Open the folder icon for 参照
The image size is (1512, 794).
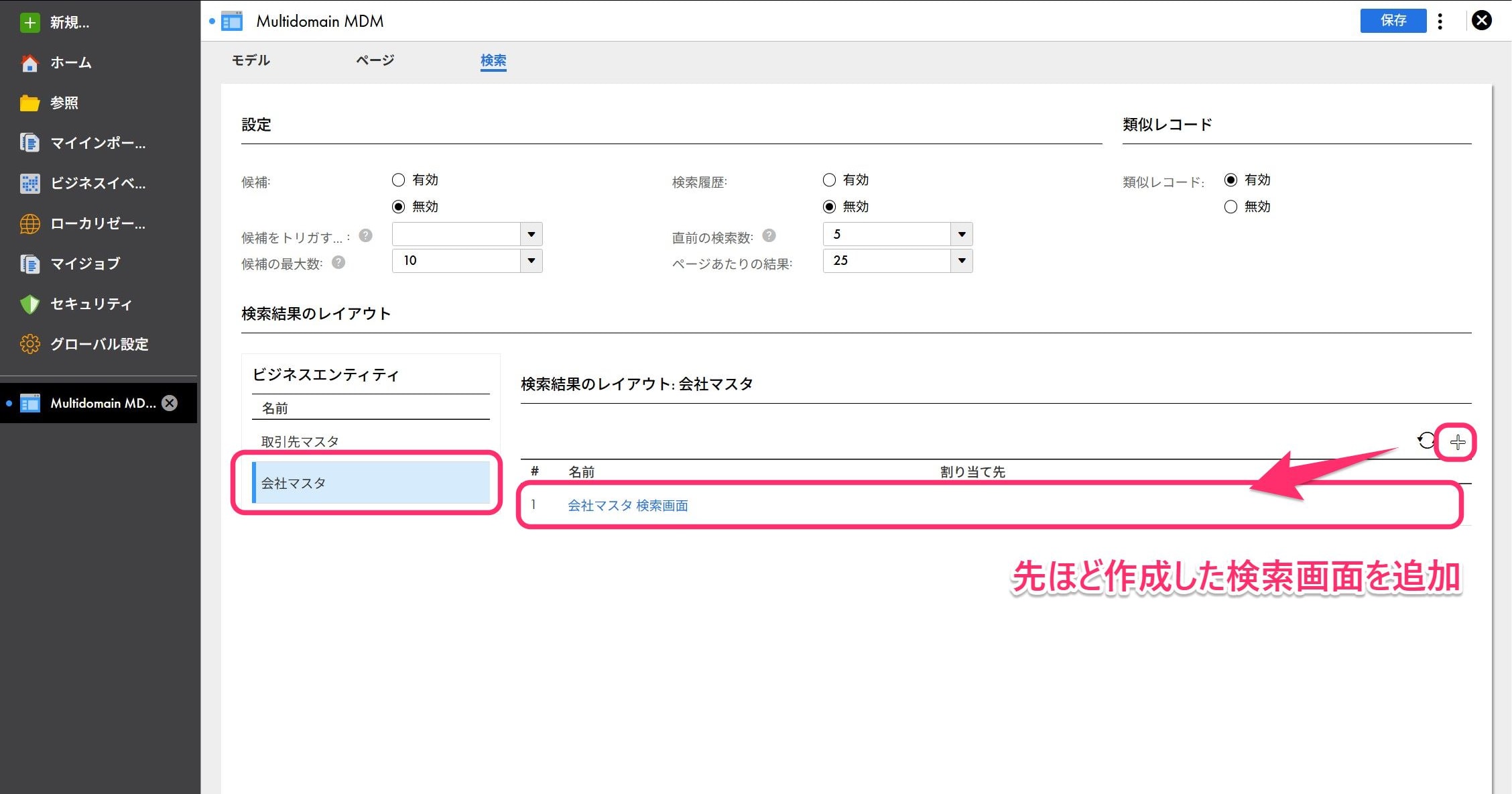coord(29,103)
